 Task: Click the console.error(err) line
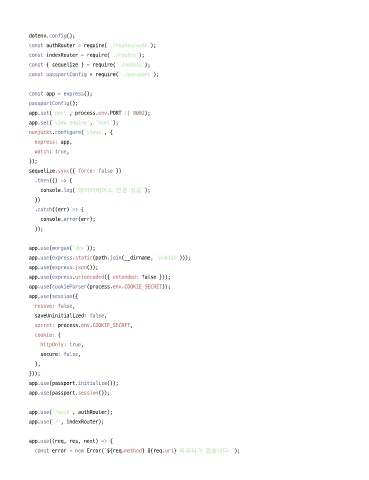pos(68,219)
